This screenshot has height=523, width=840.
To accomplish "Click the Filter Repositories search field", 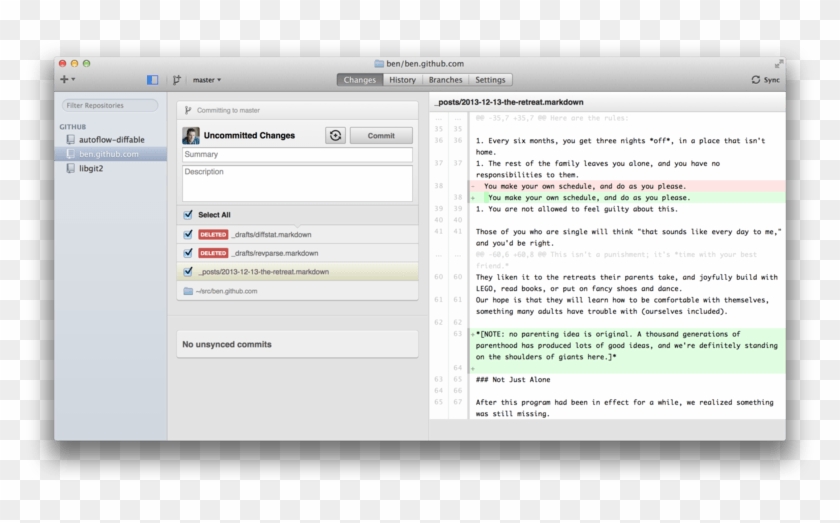I will [x=110, y=106].
